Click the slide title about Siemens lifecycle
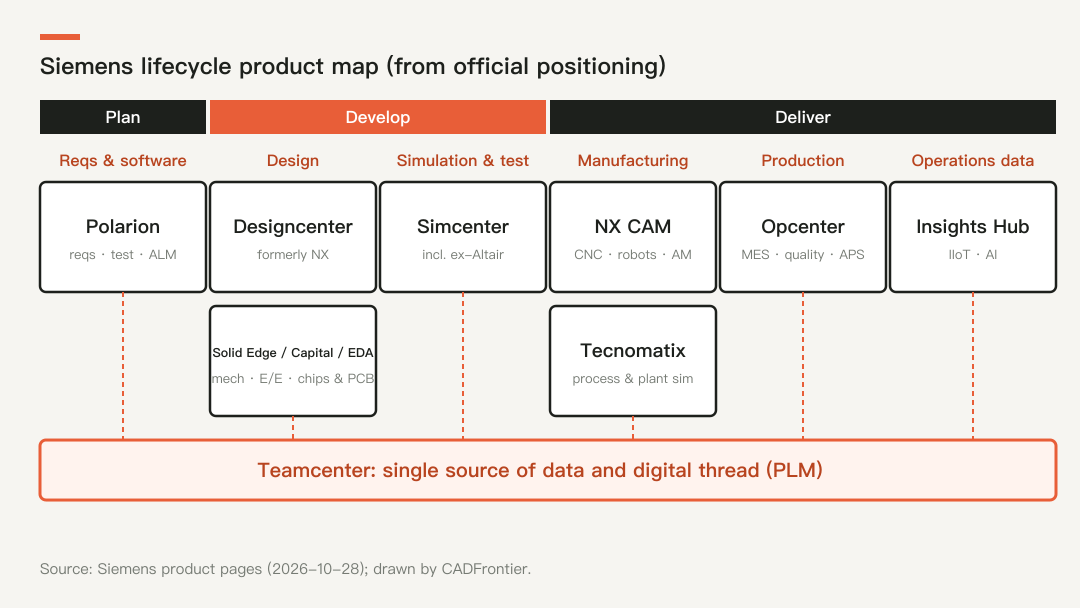Viewport: 1080px width, 608px height. pos(353,66)
